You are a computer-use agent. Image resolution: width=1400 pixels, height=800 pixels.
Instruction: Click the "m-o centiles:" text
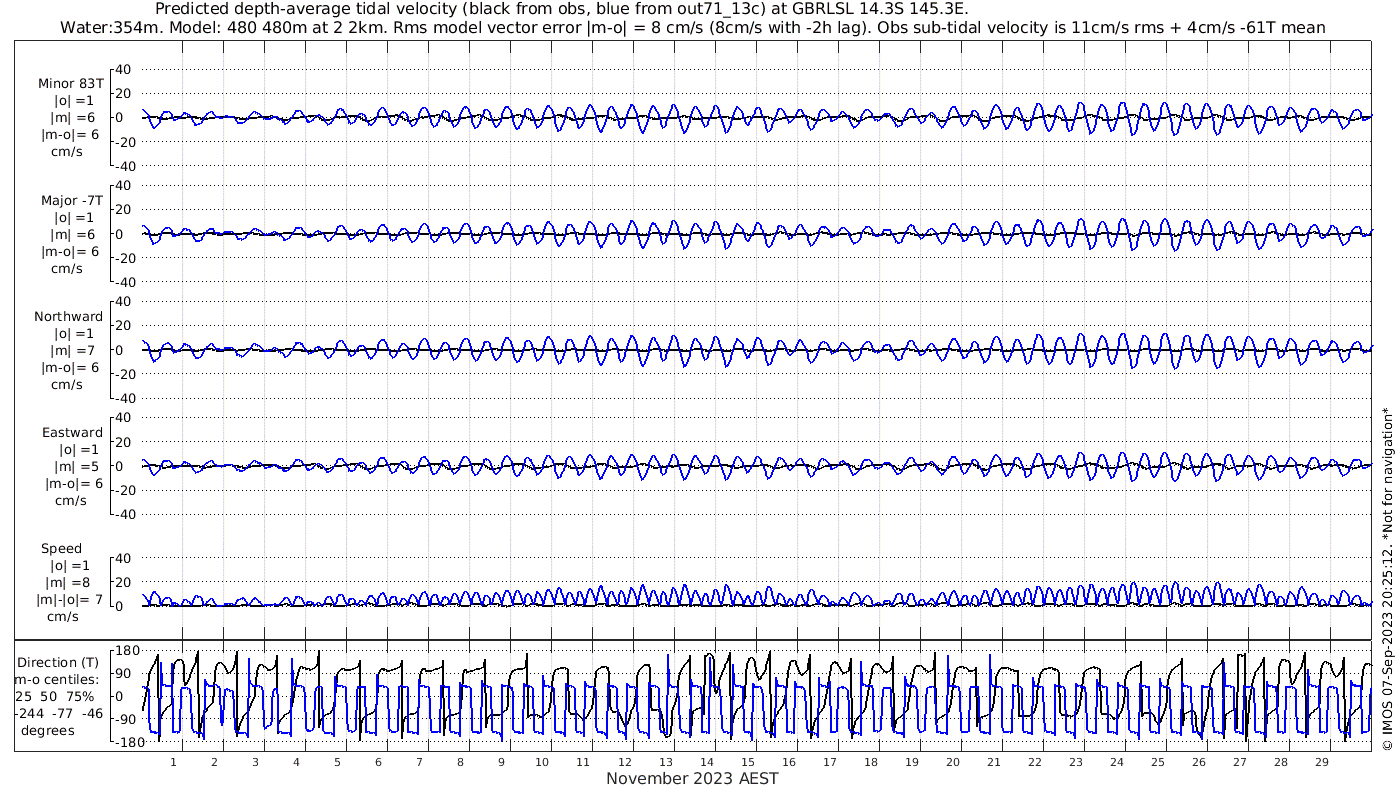(57, 679)
